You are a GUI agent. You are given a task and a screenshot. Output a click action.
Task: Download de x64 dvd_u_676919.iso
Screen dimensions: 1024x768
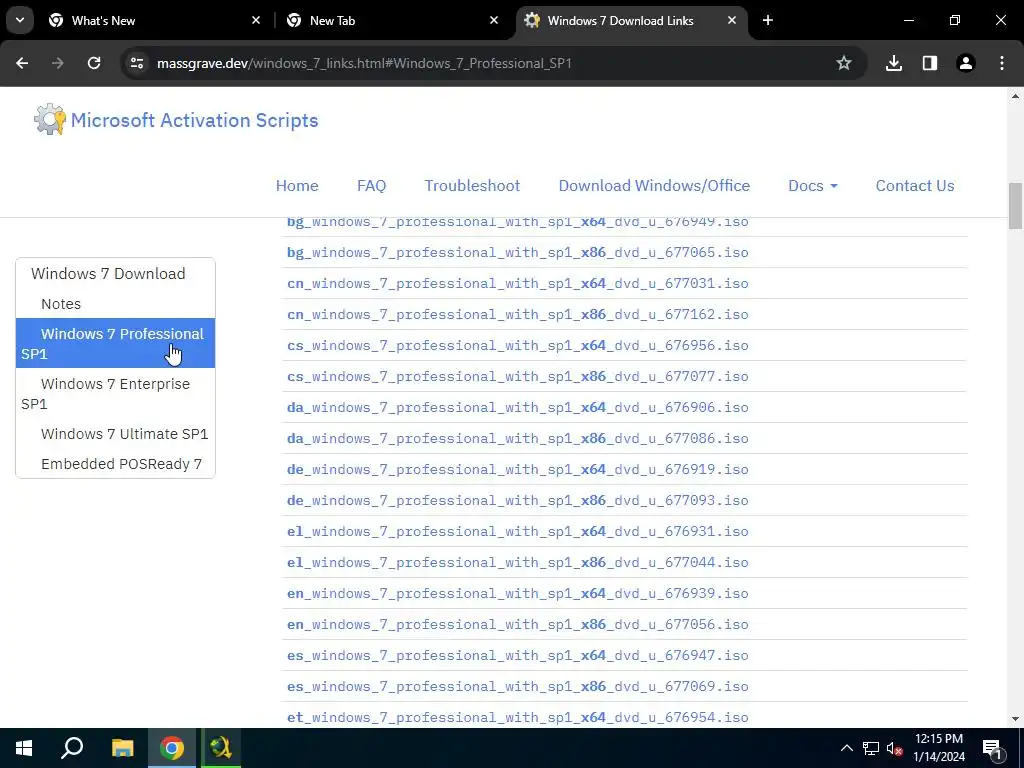point(517,470)
